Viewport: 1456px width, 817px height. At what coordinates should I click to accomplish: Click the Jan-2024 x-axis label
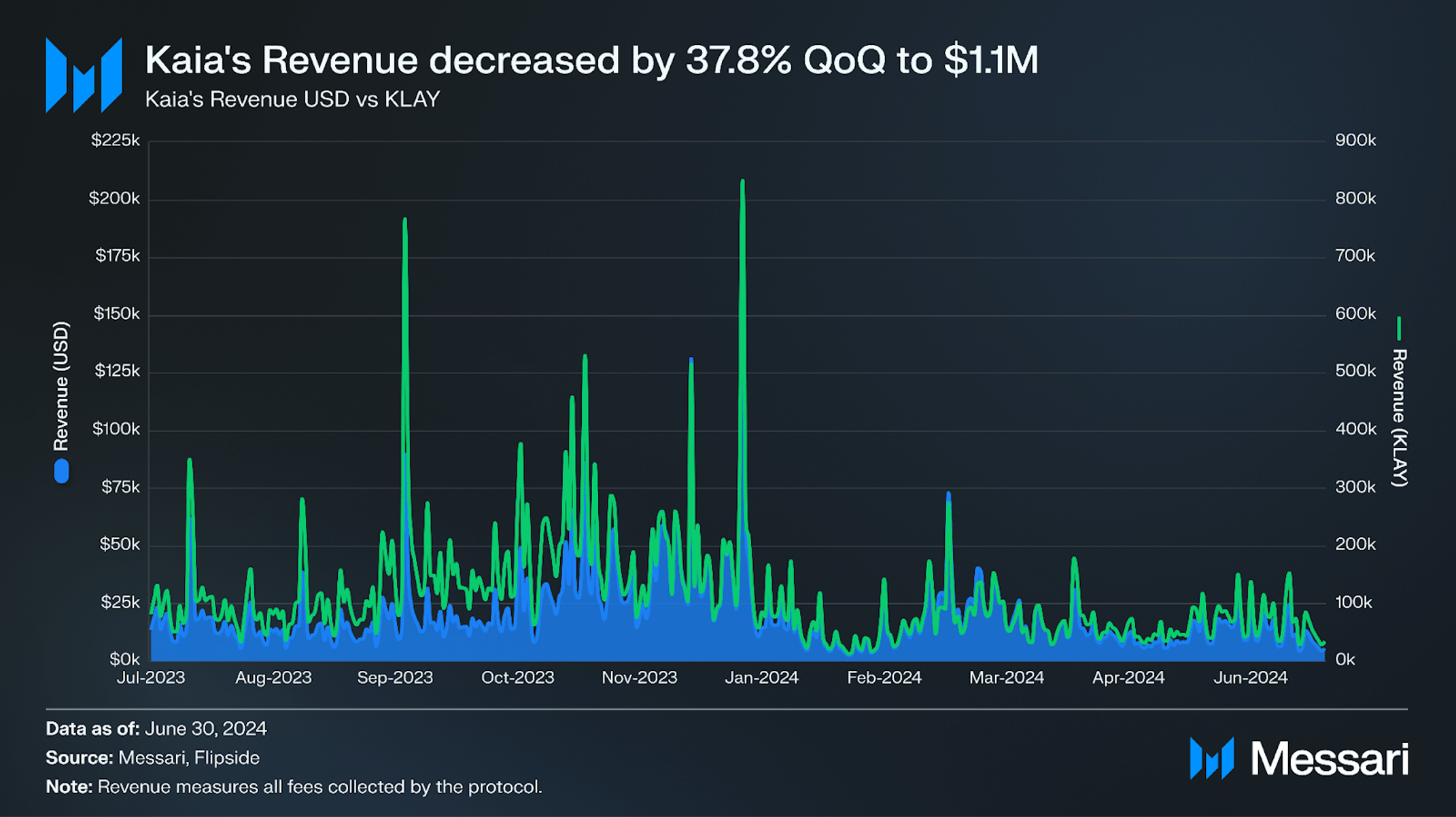pos(761,678)
